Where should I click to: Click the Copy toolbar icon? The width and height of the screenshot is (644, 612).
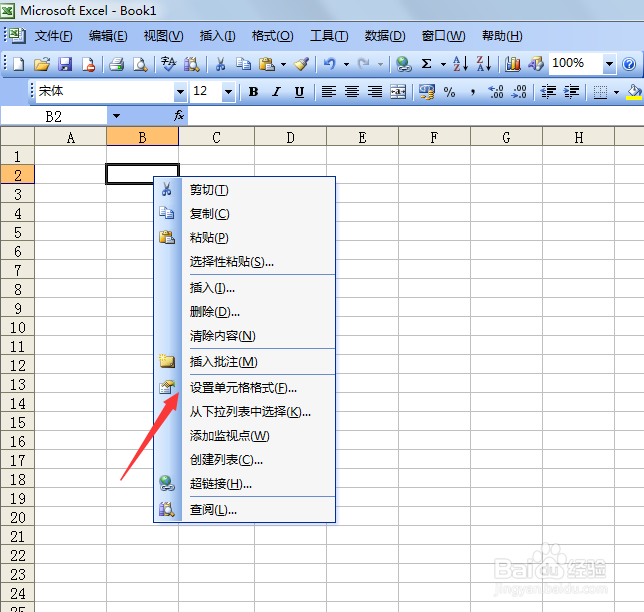tap(243, 64)
